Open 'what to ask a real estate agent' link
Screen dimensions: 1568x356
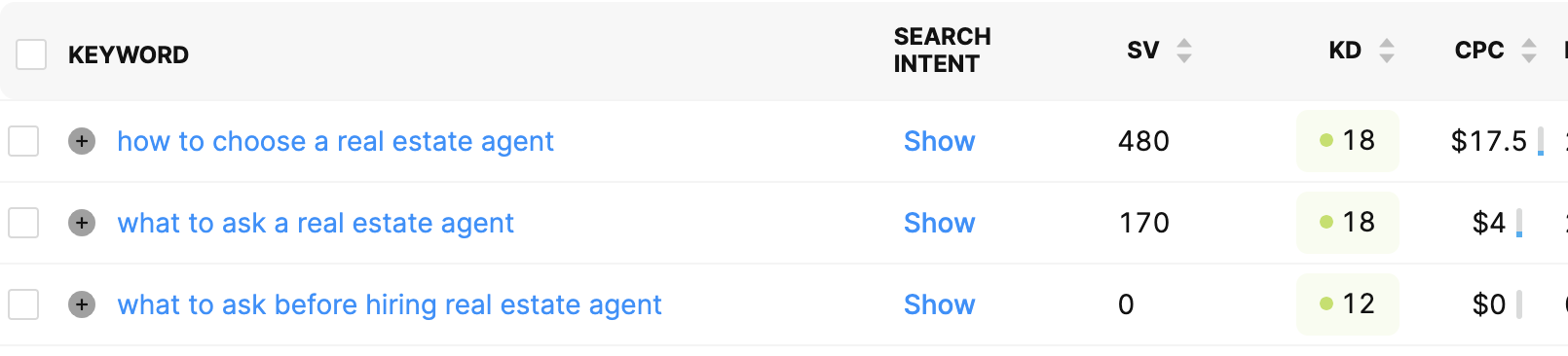tap(316, 224)
